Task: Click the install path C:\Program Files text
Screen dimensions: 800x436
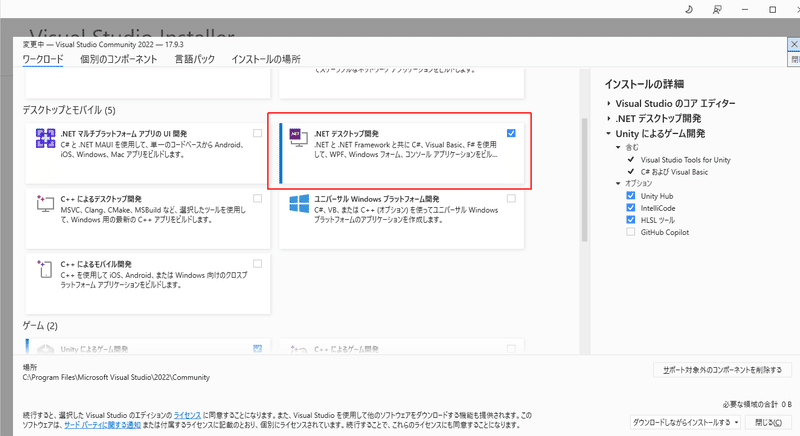Action: [x=116, y=377]
